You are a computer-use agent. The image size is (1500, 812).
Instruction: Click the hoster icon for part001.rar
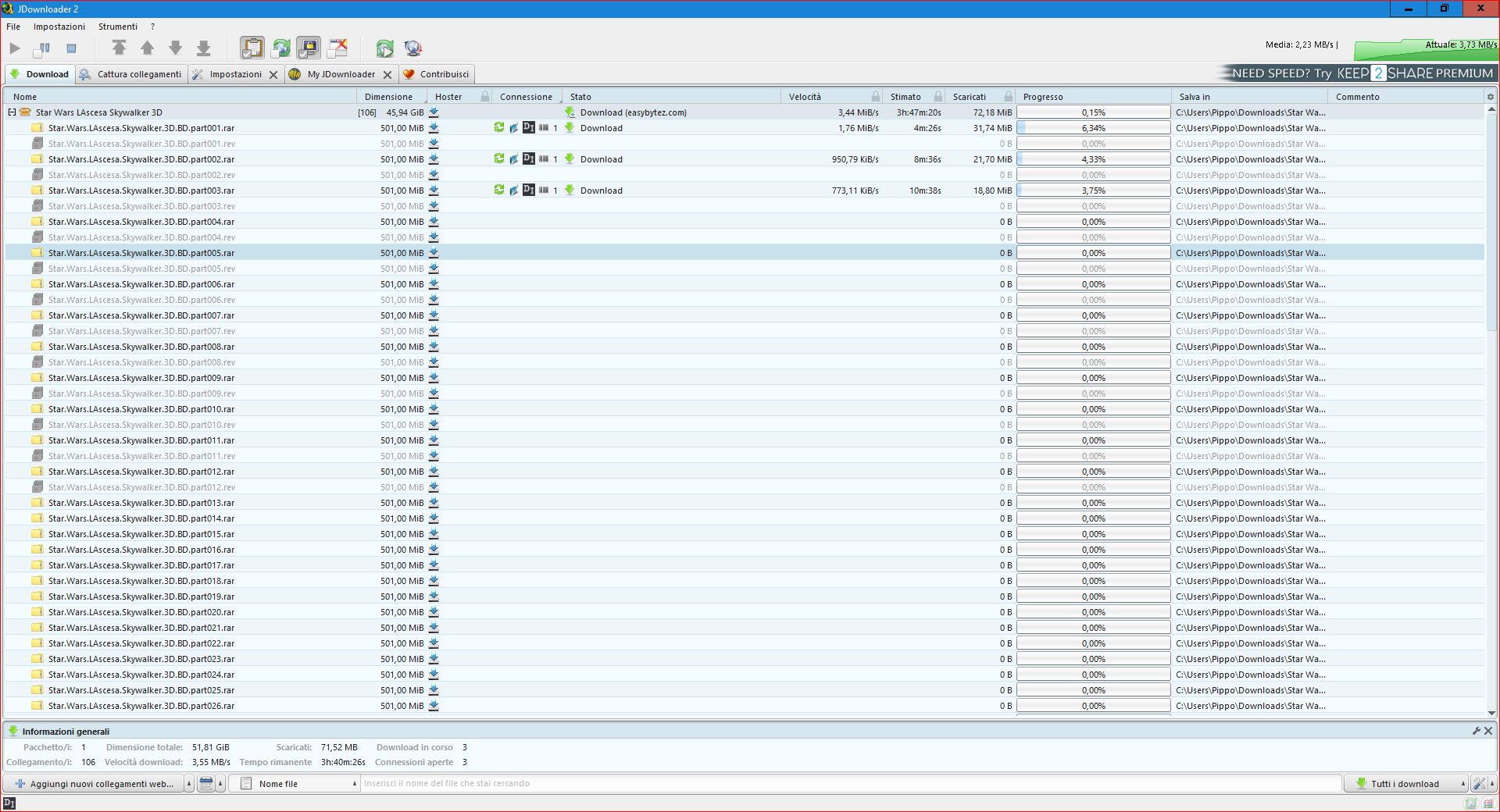click(x=434, y=128)
